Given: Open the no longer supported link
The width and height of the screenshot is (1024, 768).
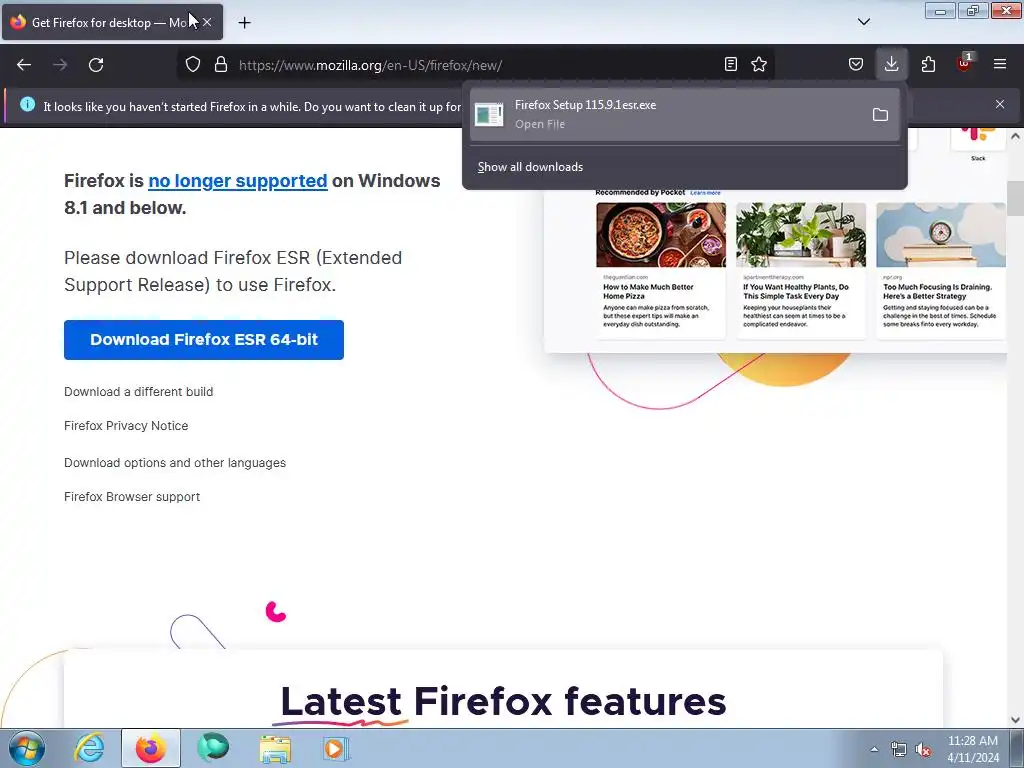Looking at the screenshot, I should point(238,181).
